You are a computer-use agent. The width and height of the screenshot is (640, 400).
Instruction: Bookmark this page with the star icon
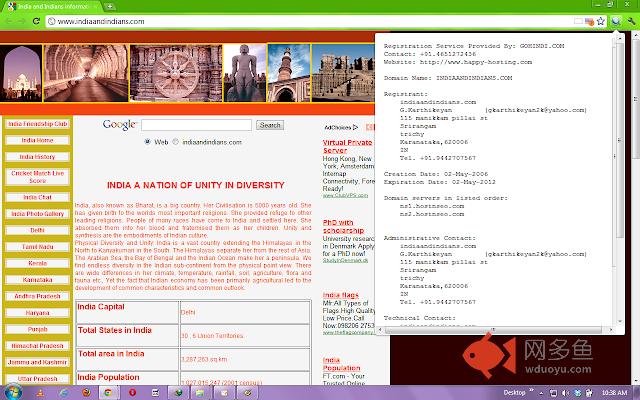point(601,21)
